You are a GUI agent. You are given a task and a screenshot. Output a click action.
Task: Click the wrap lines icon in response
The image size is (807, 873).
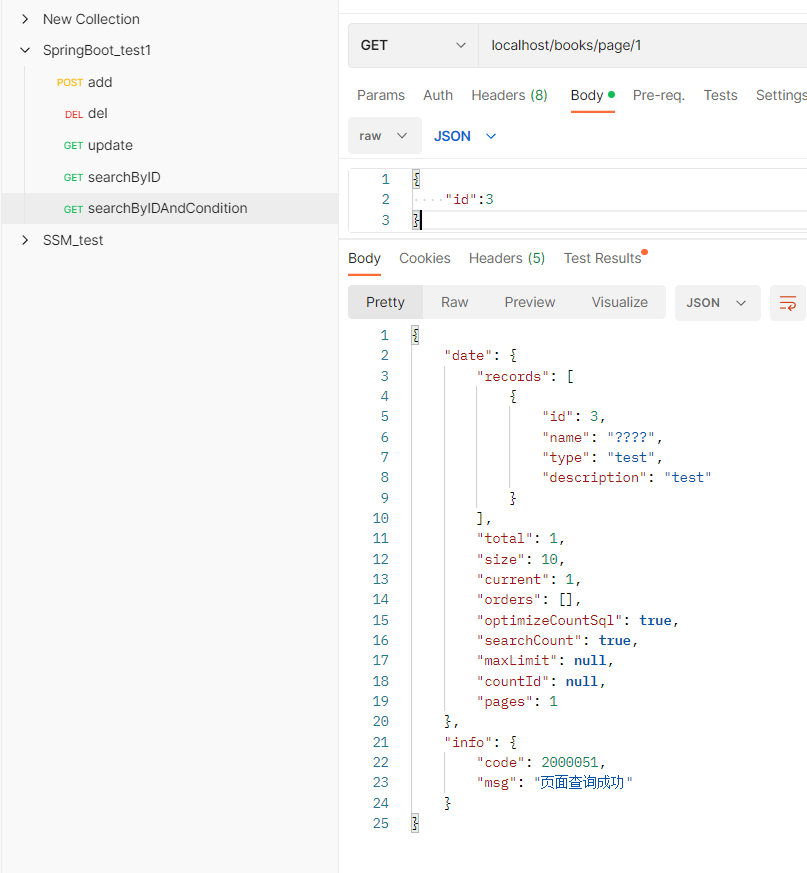tap(788, 303)
